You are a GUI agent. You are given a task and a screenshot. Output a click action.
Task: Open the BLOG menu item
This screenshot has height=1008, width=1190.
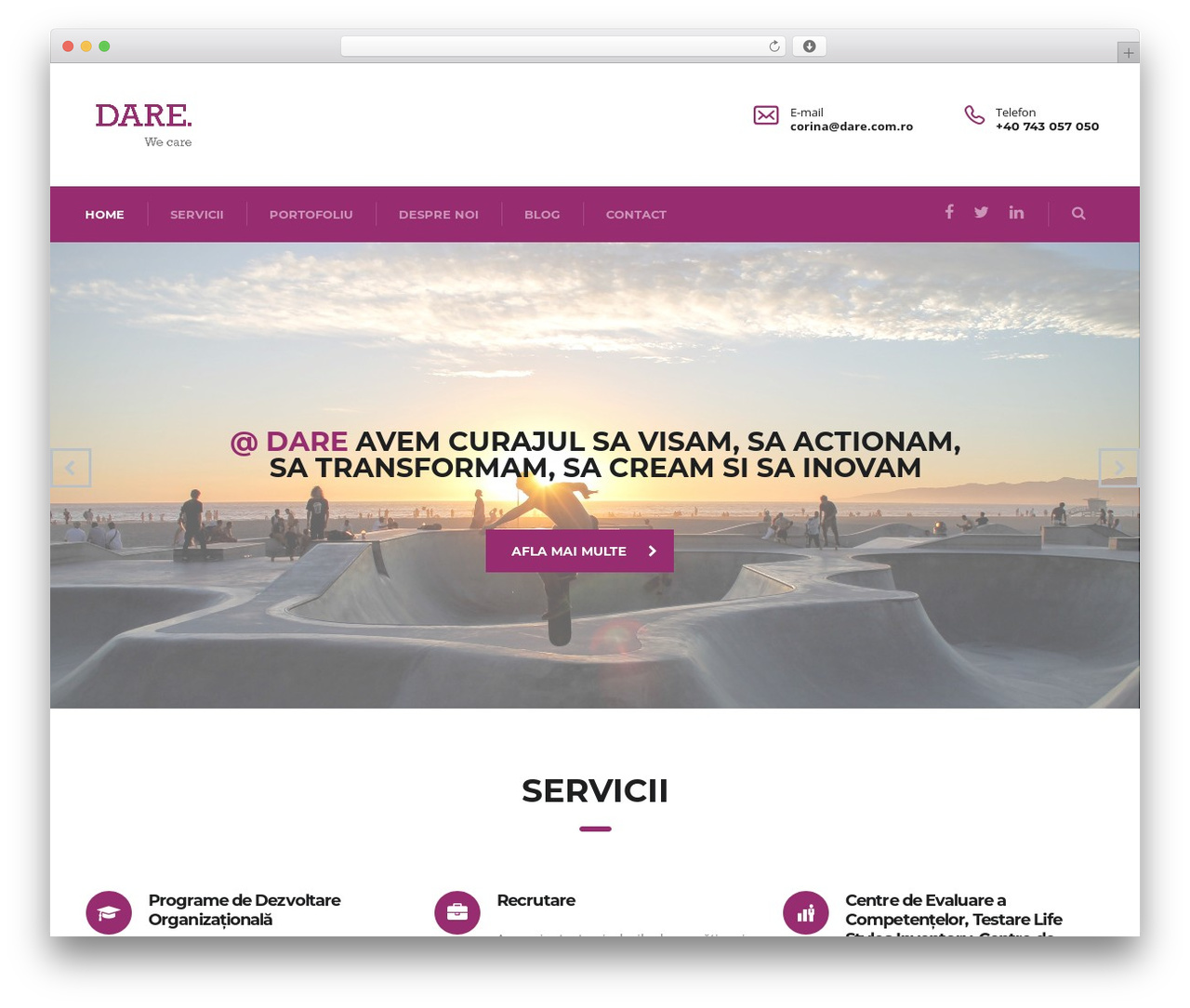pos(542,215)
